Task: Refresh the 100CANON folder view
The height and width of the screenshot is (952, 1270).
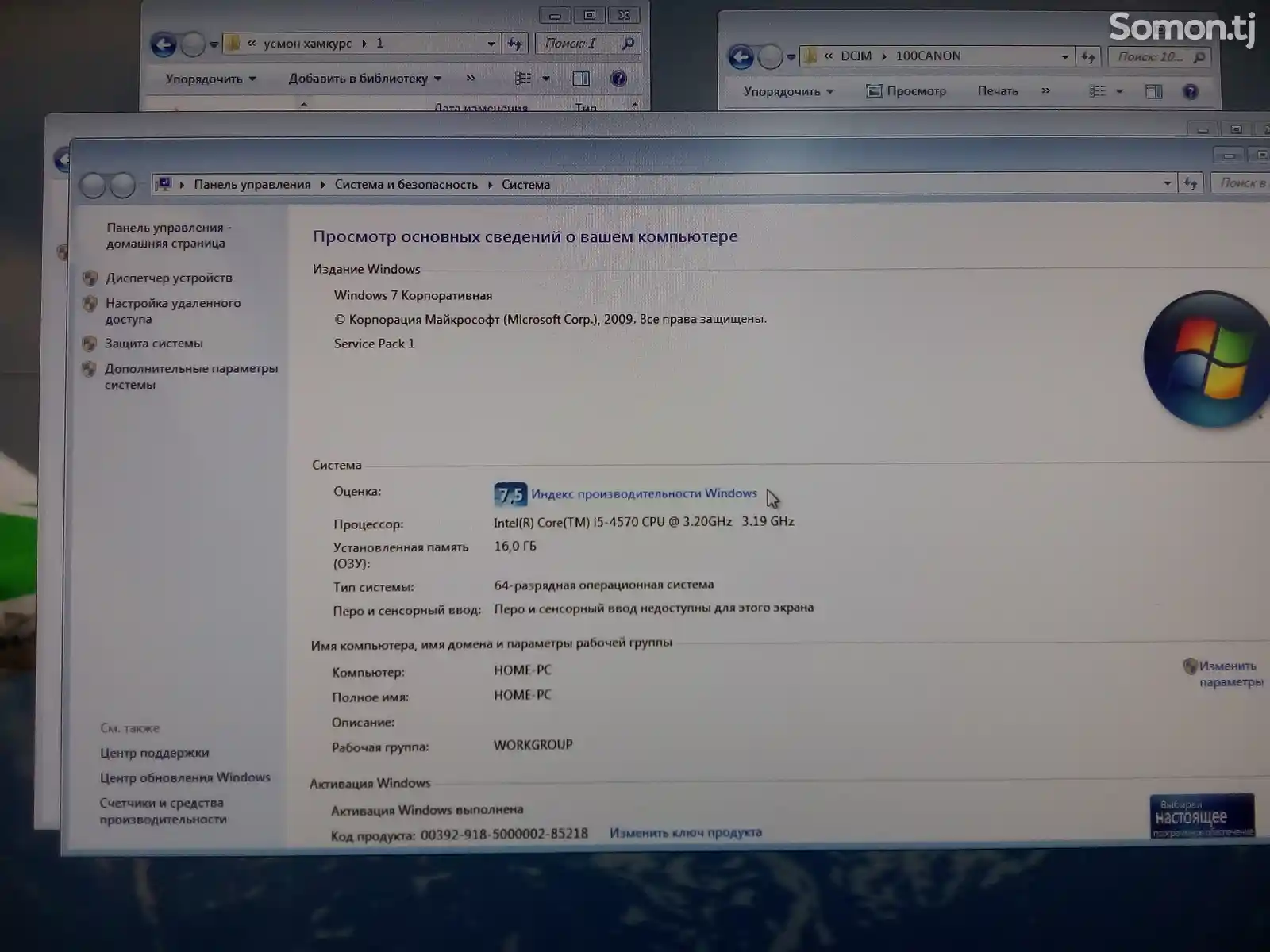Action: [1088, 57]
